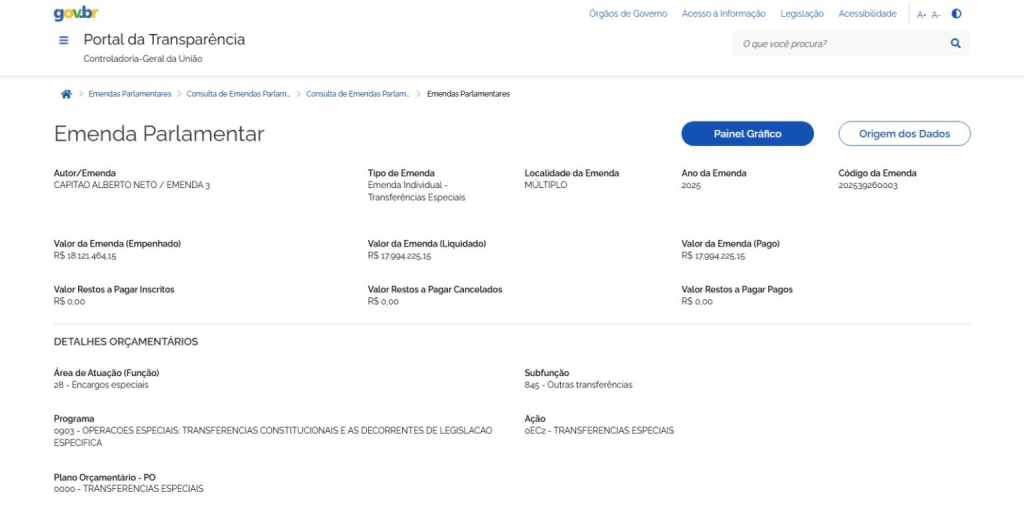The height and width of the screenshot is (506, 1024).
Task: Open third breadcrumb Consulta de Emendas Parlam.
Action: pyautogui.click(x=358, y=94)
